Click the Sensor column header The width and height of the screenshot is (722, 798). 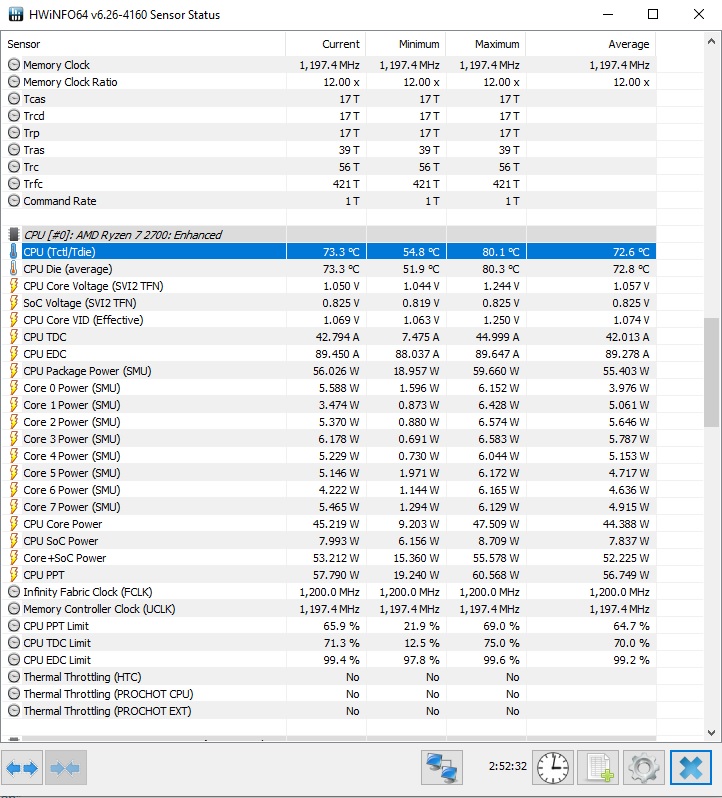pyautogui.click(x=143, y=44)
